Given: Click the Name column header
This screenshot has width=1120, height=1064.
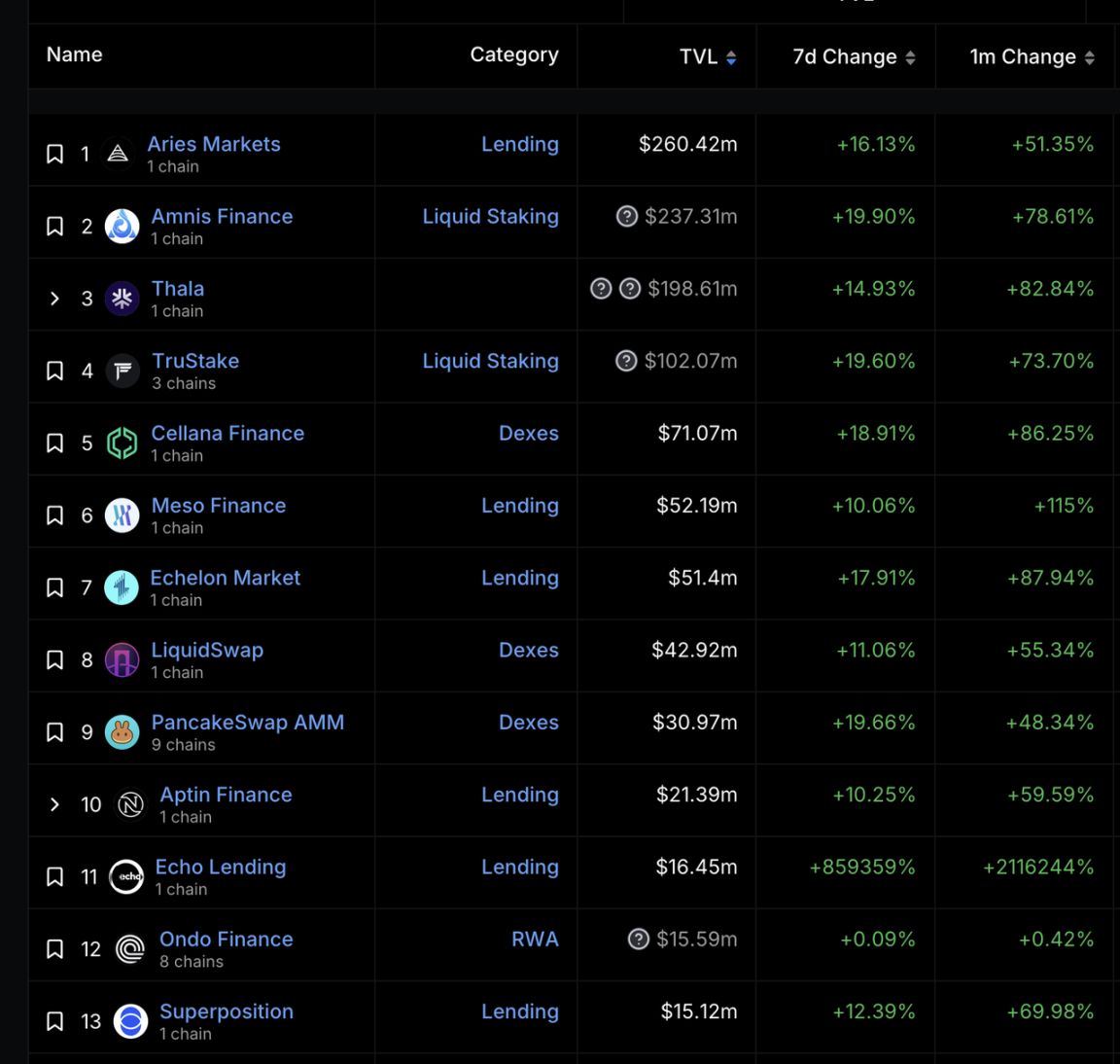Looking at the screenshot, I should point(74,54).
